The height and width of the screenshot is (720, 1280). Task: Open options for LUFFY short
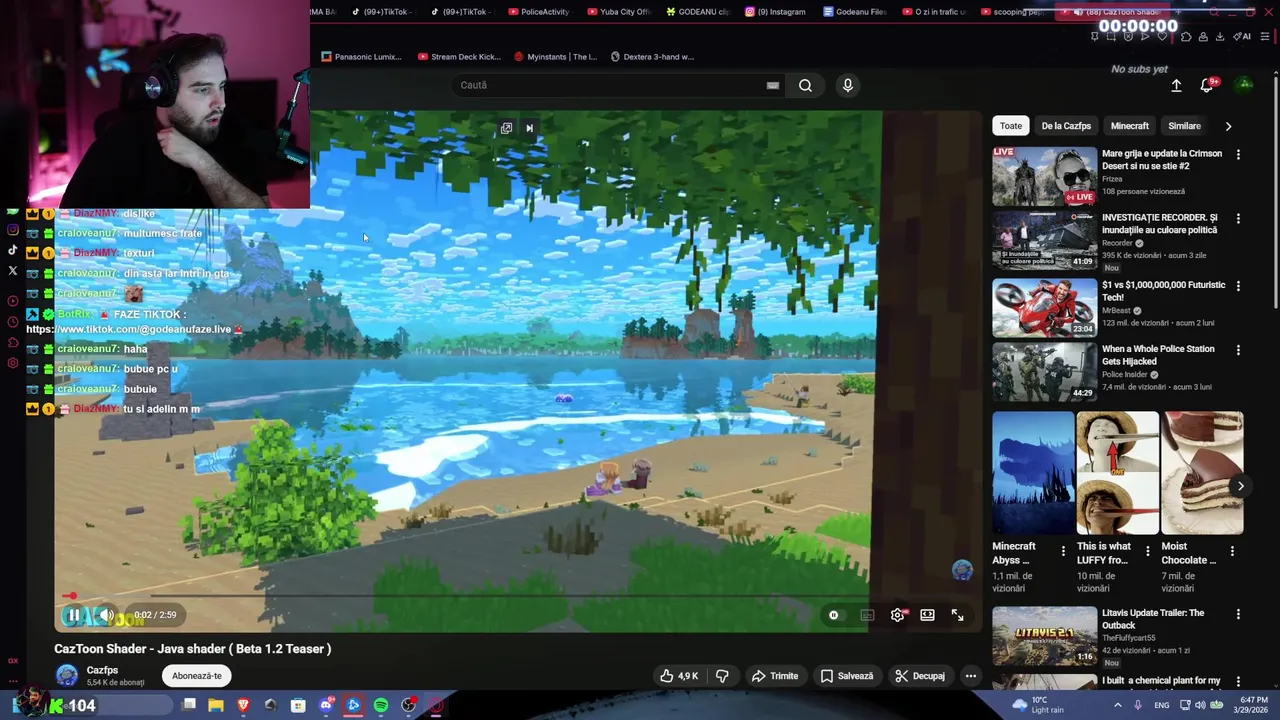pos(1147,550)
